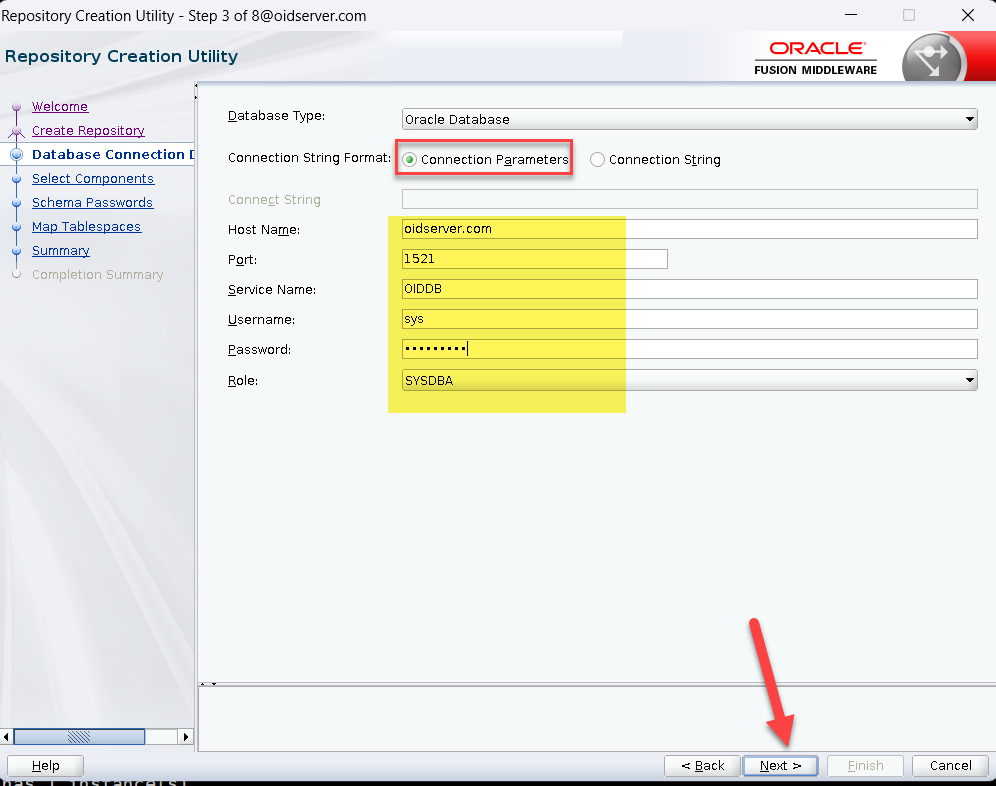996x786 pixels.
Task: Click the left scroll arrow in sidebar
Action: coord(8,737)
